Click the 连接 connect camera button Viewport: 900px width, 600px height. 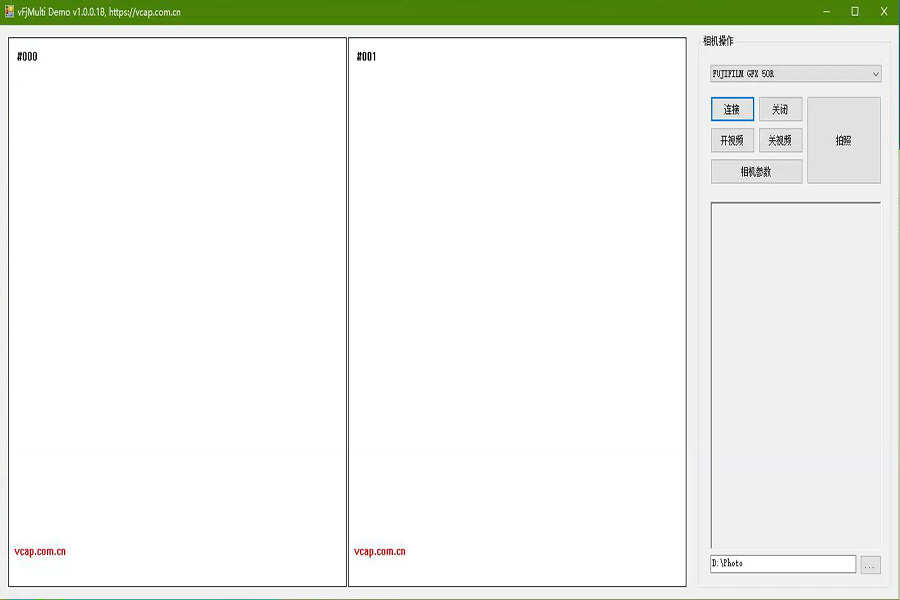pyautogui.click(x=731, y=109)
